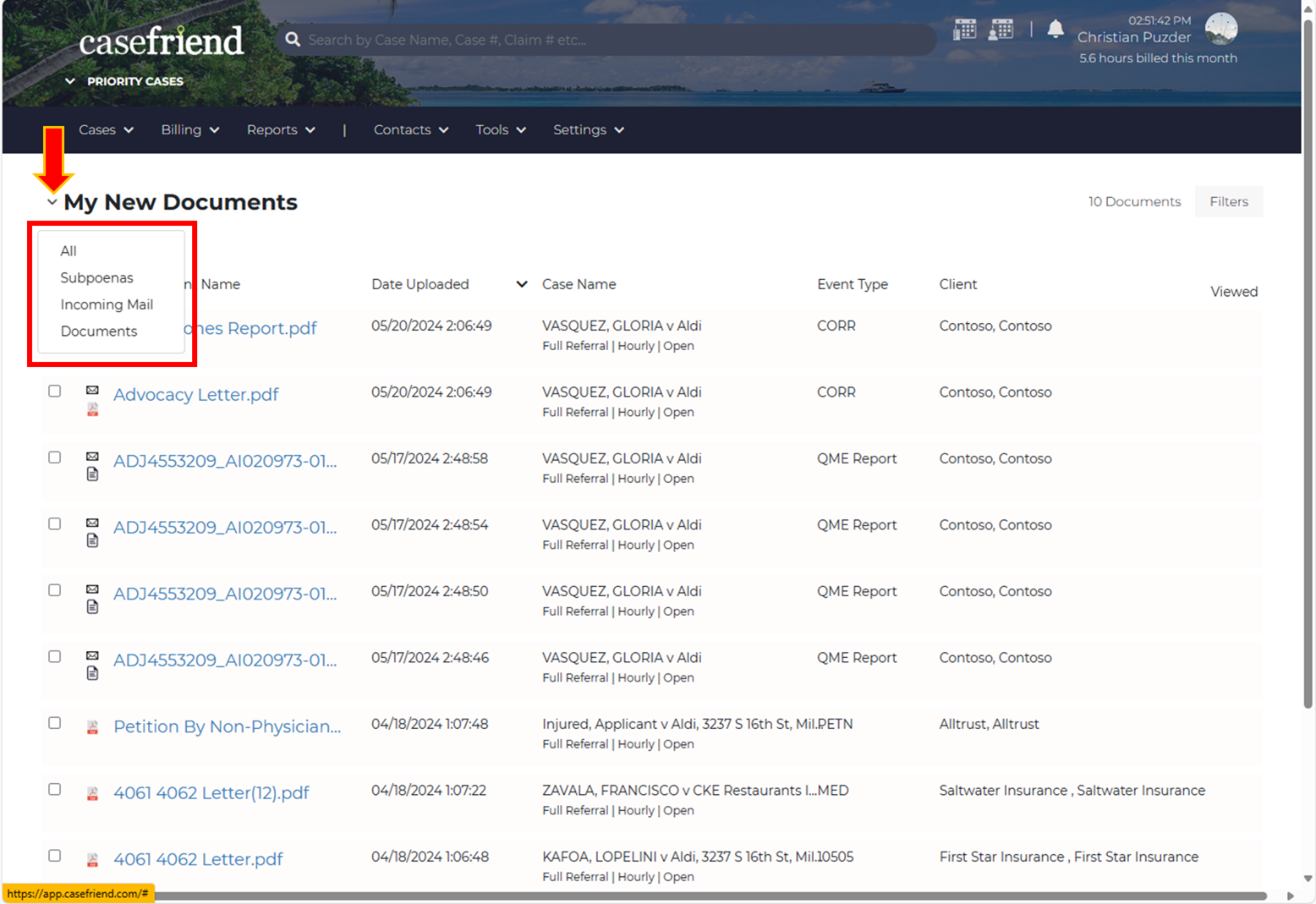Open the personal calendar icon with person
Screen dimensions: 1316x904
click(x=1001, y=30)
